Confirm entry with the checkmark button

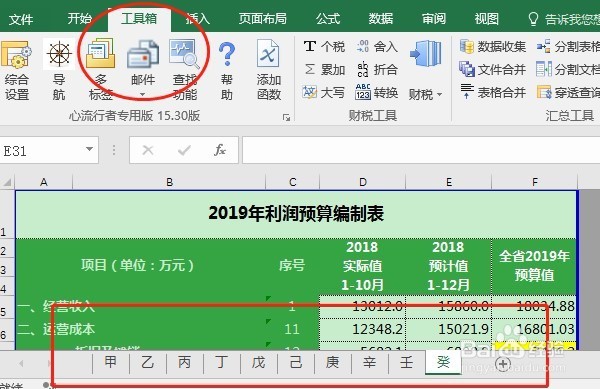184,150
